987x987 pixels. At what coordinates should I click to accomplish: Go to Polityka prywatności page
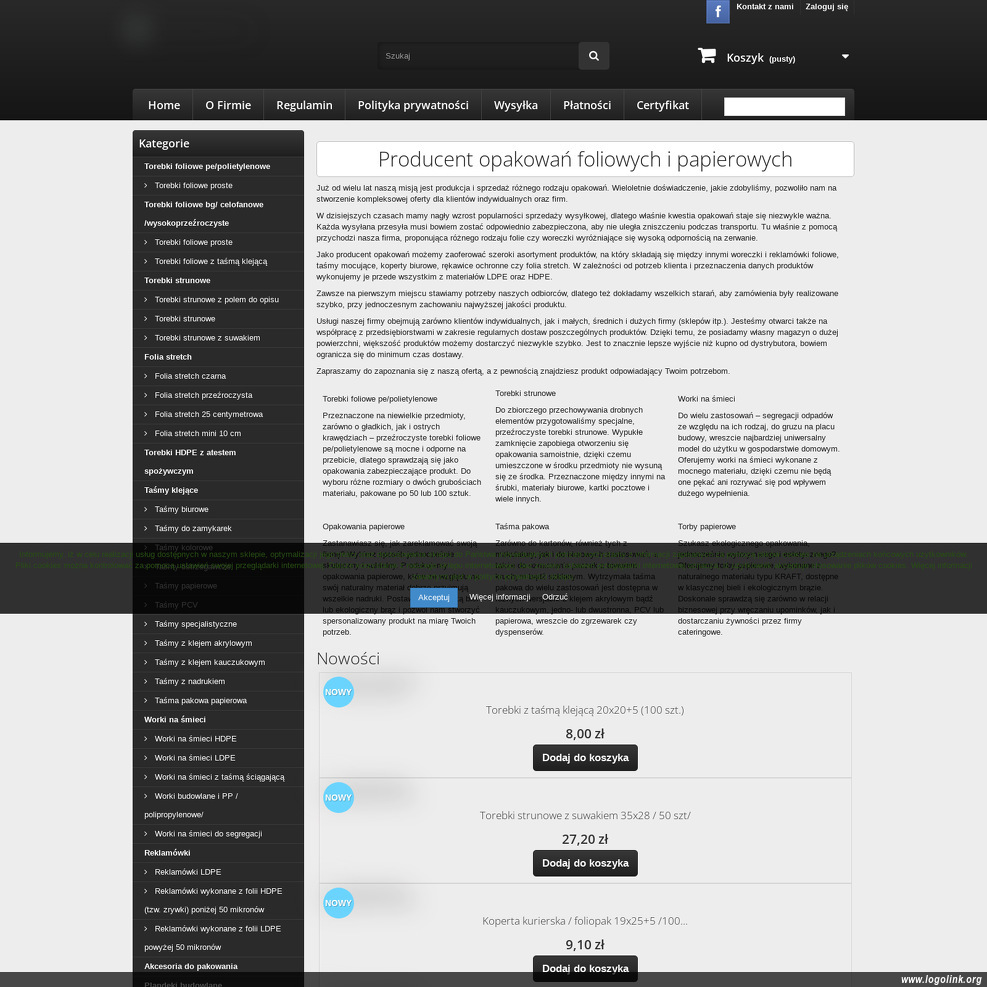tap(413, 105)
